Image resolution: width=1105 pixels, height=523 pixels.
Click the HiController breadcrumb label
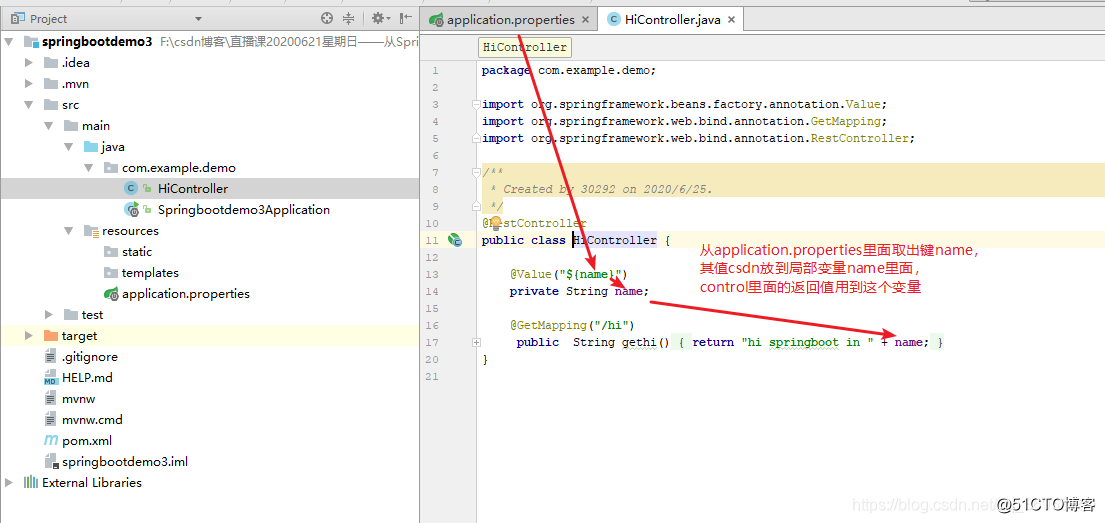[525, 47]
